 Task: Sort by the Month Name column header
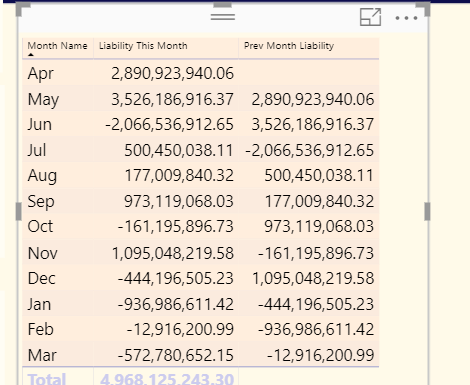coord(57,46)
